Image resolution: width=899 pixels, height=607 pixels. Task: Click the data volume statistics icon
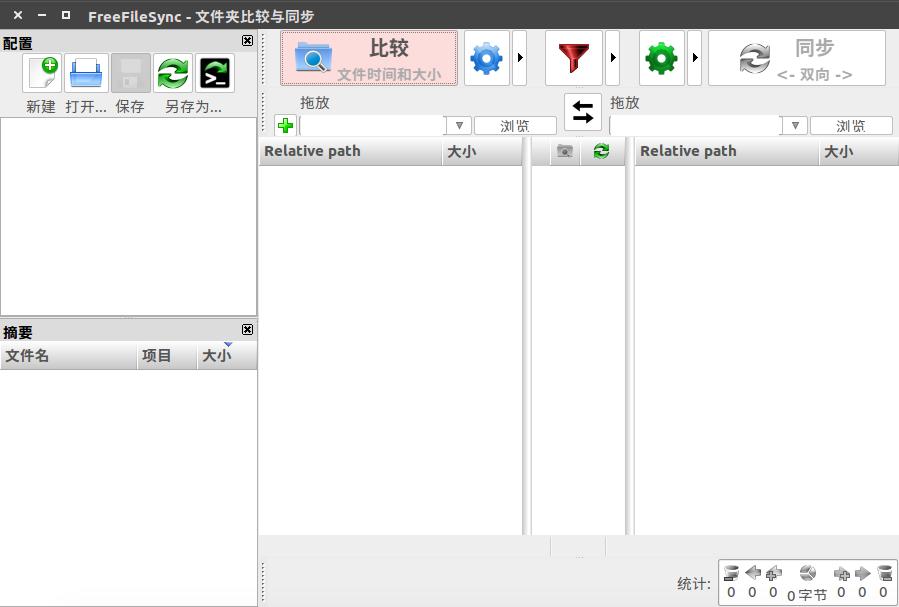(807, 573)
